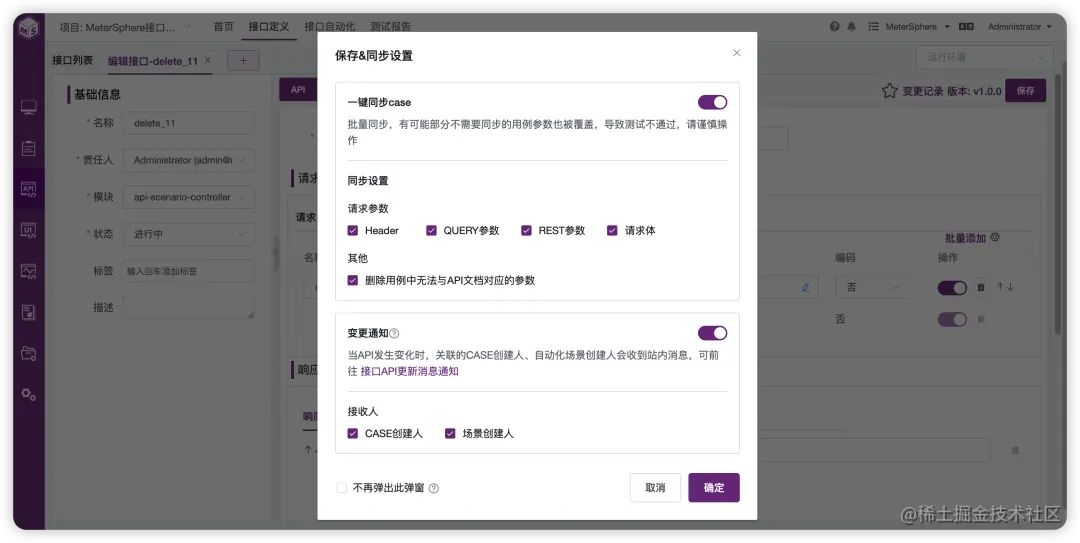Open the report sidebar icon
Screen dimensions: 1080x543
pos(28,312)
